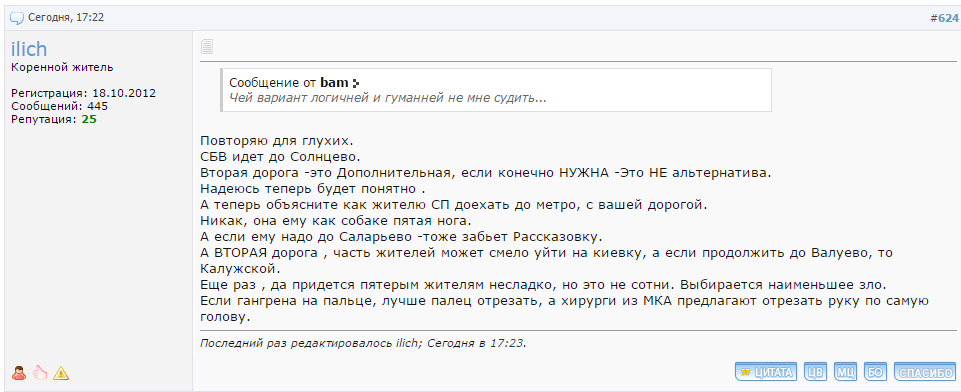
Task: Click the post timestamp Сегодня, 17:22
Action: tap(66, 18)
